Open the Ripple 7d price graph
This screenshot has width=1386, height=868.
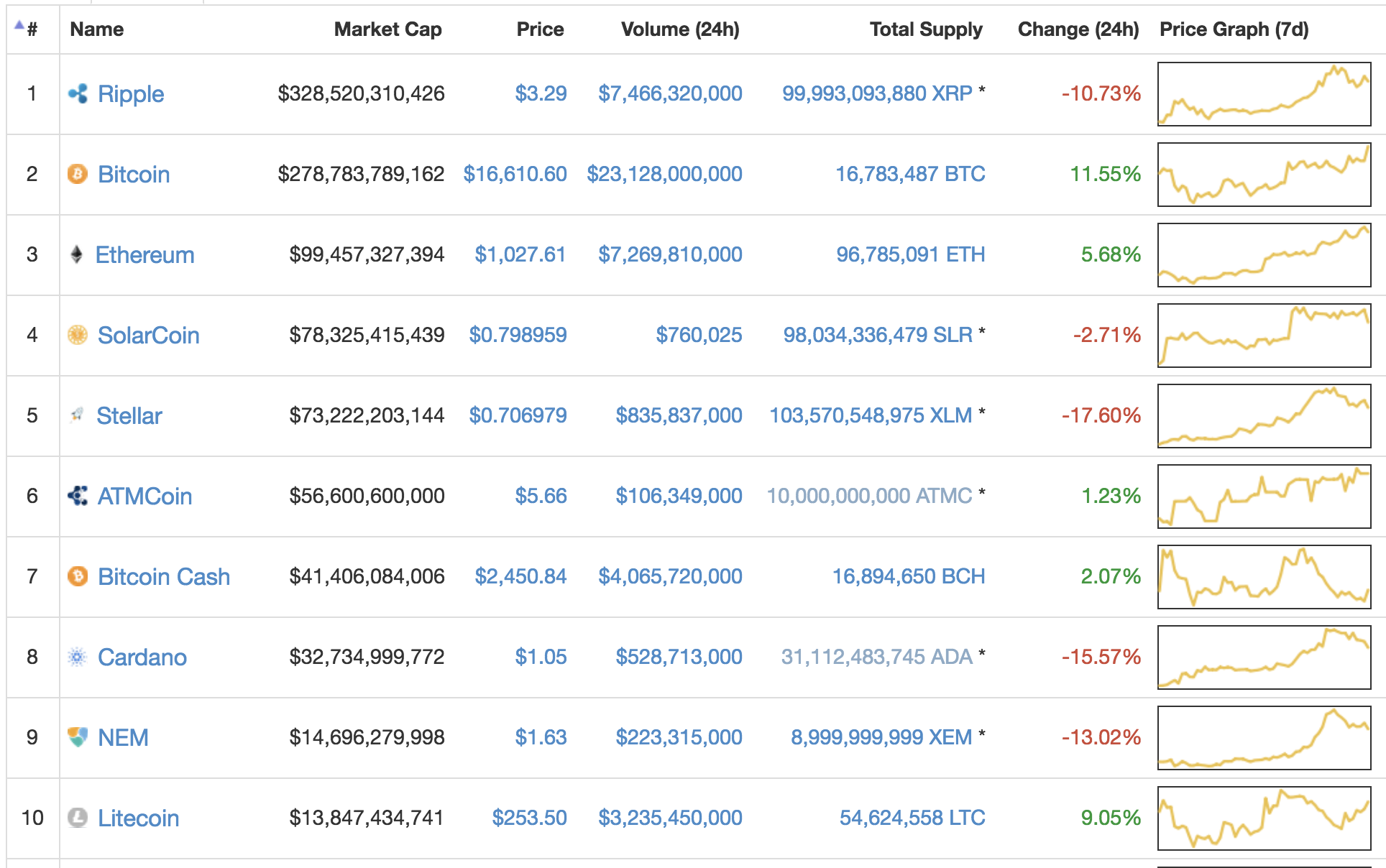pos(1264,94)
